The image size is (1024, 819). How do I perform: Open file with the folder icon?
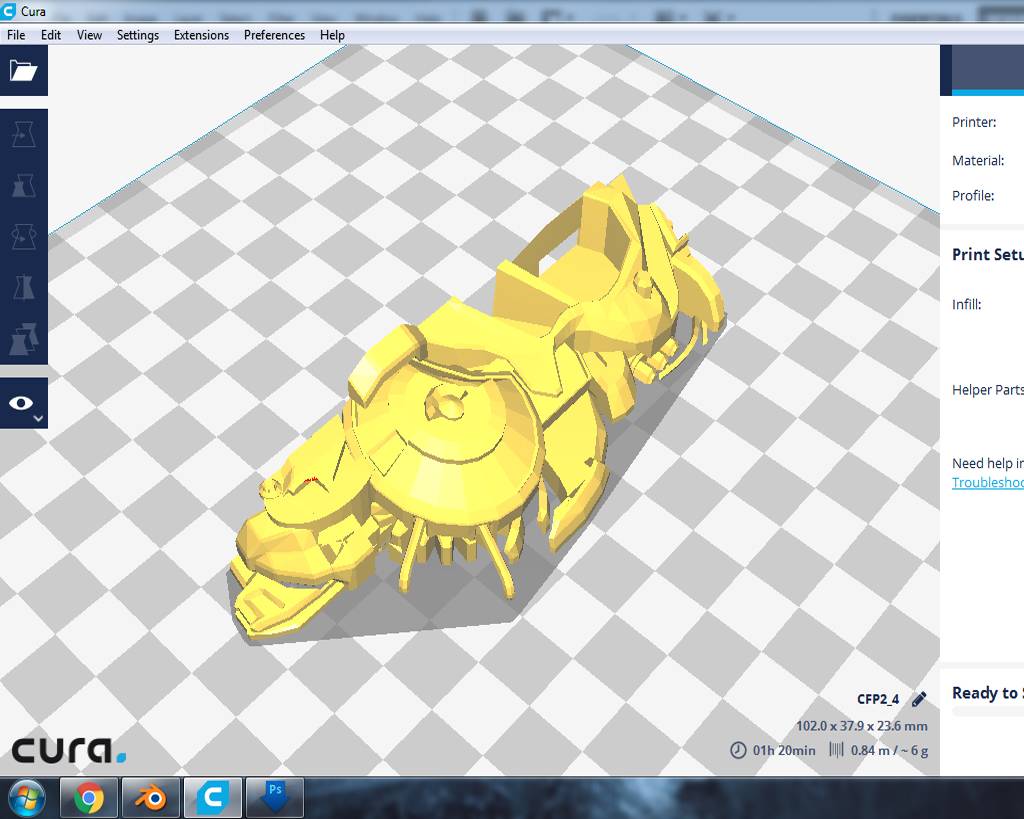(x=24, y=70)
